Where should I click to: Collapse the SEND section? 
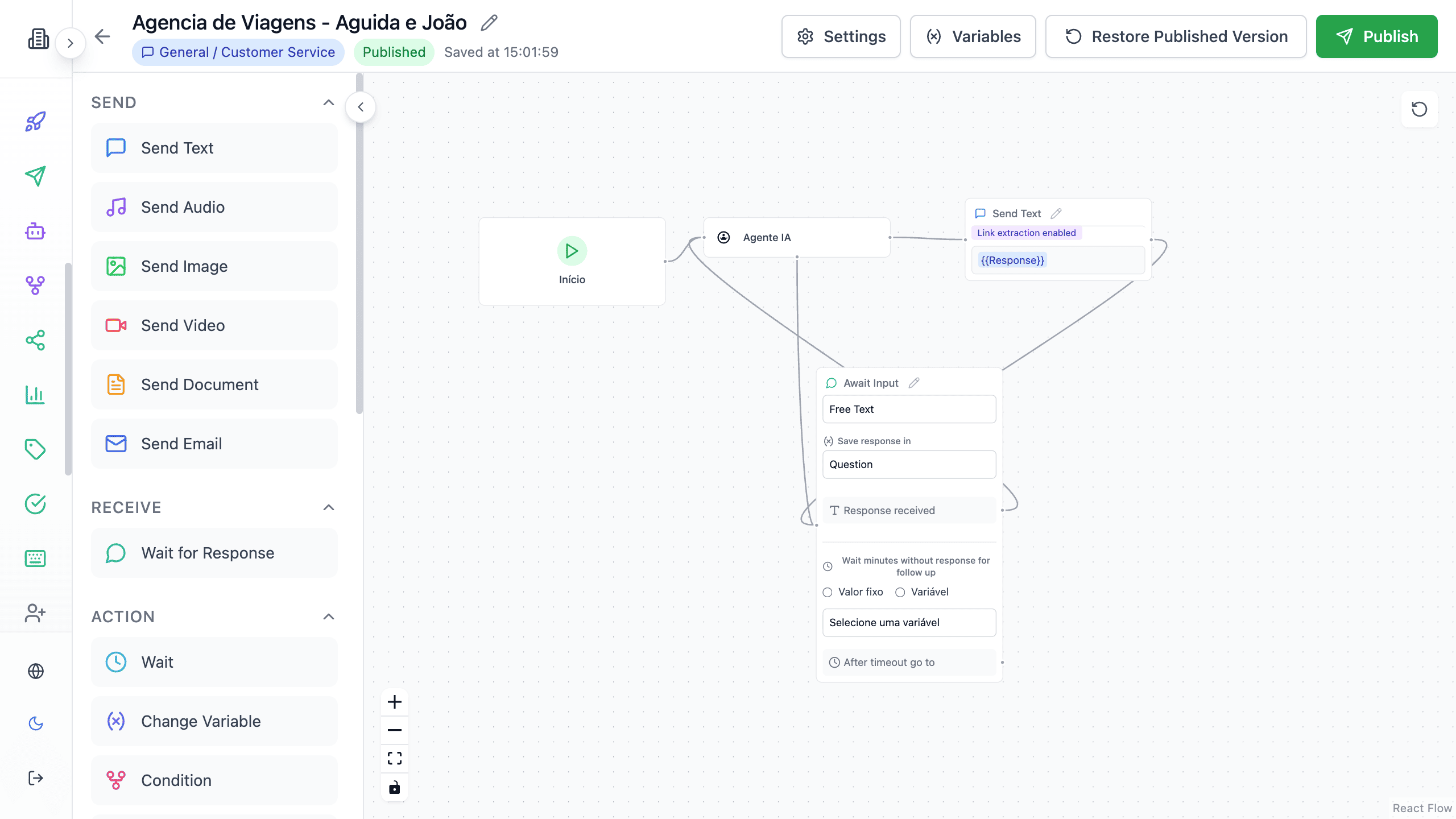coord(328,102)
